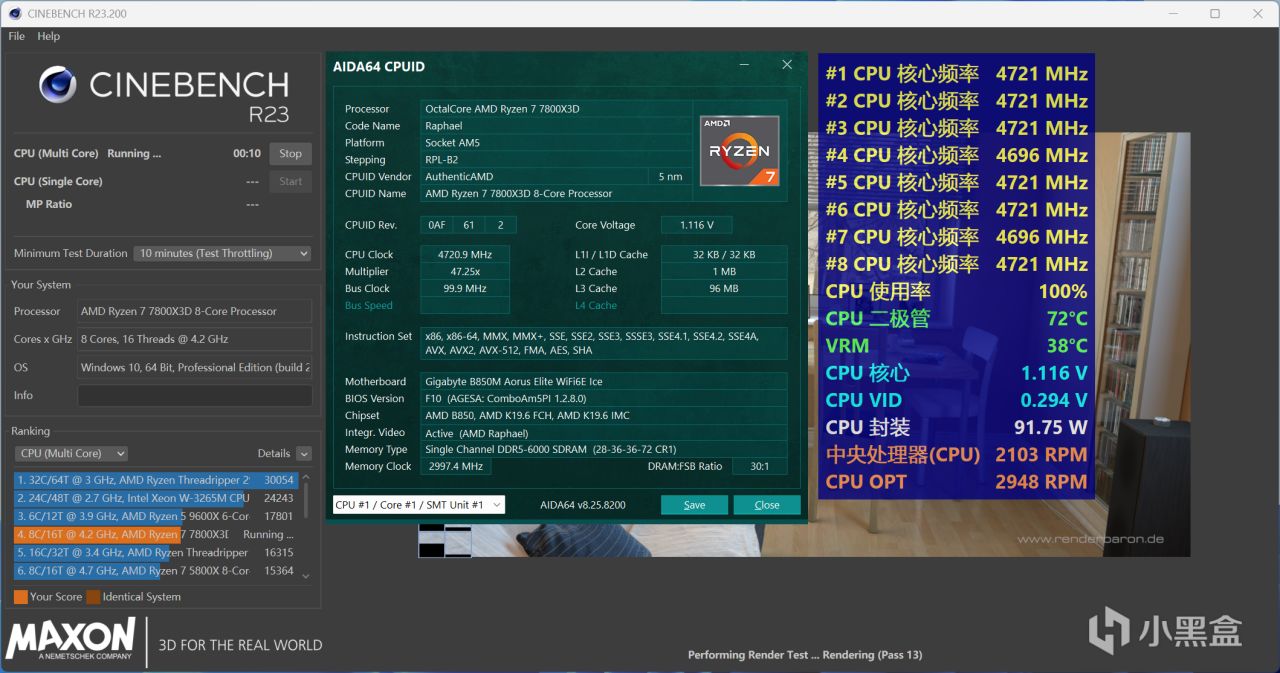Viewport: 1280px width, 673px height.
Task: Click the CPU OPT 2948 RPM reading
Action: (x=956, y=481)
